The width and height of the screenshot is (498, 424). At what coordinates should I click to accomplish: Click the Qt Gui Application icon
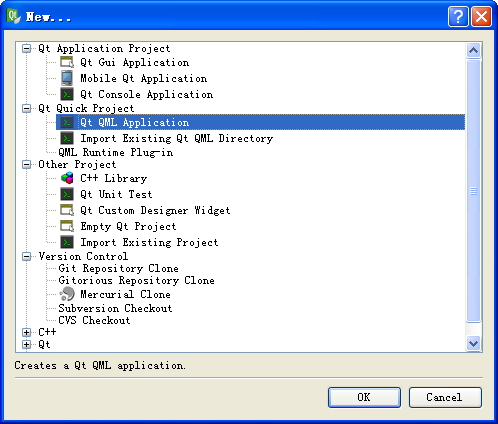pos(67,62)
